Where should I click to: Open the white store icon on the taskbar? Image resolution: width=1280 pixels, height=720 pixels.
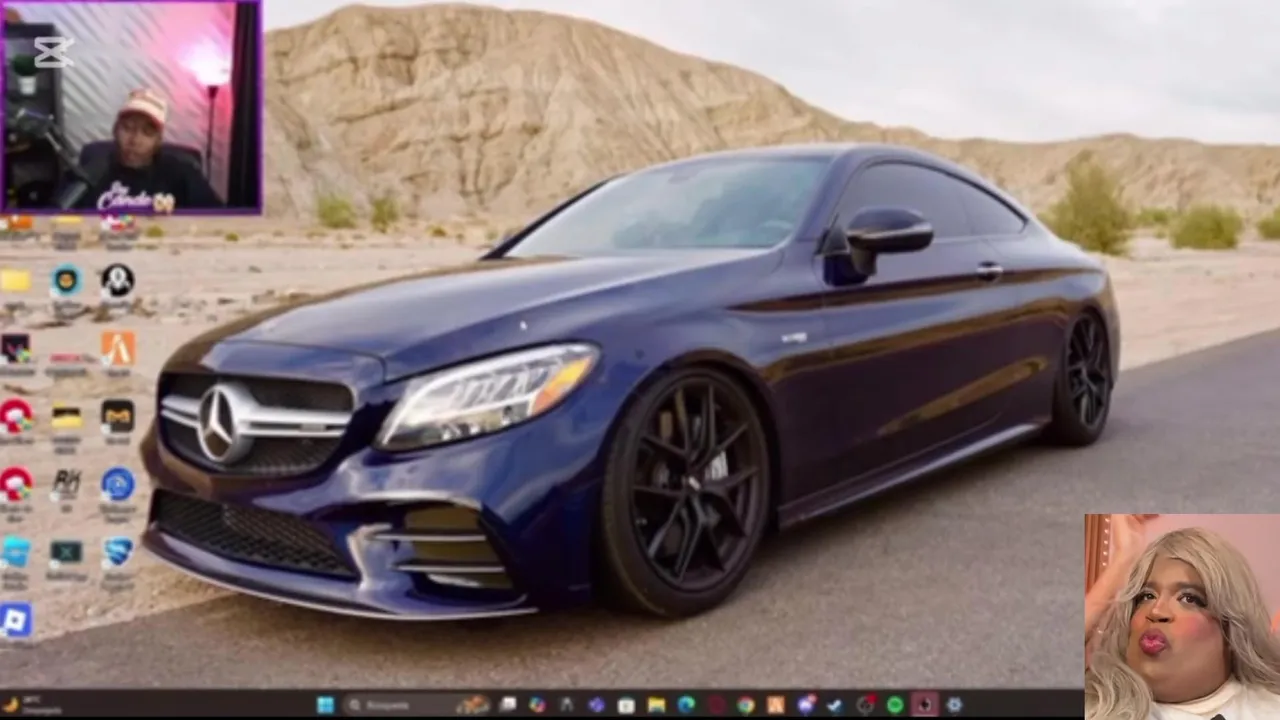click(x=625, y=705)
